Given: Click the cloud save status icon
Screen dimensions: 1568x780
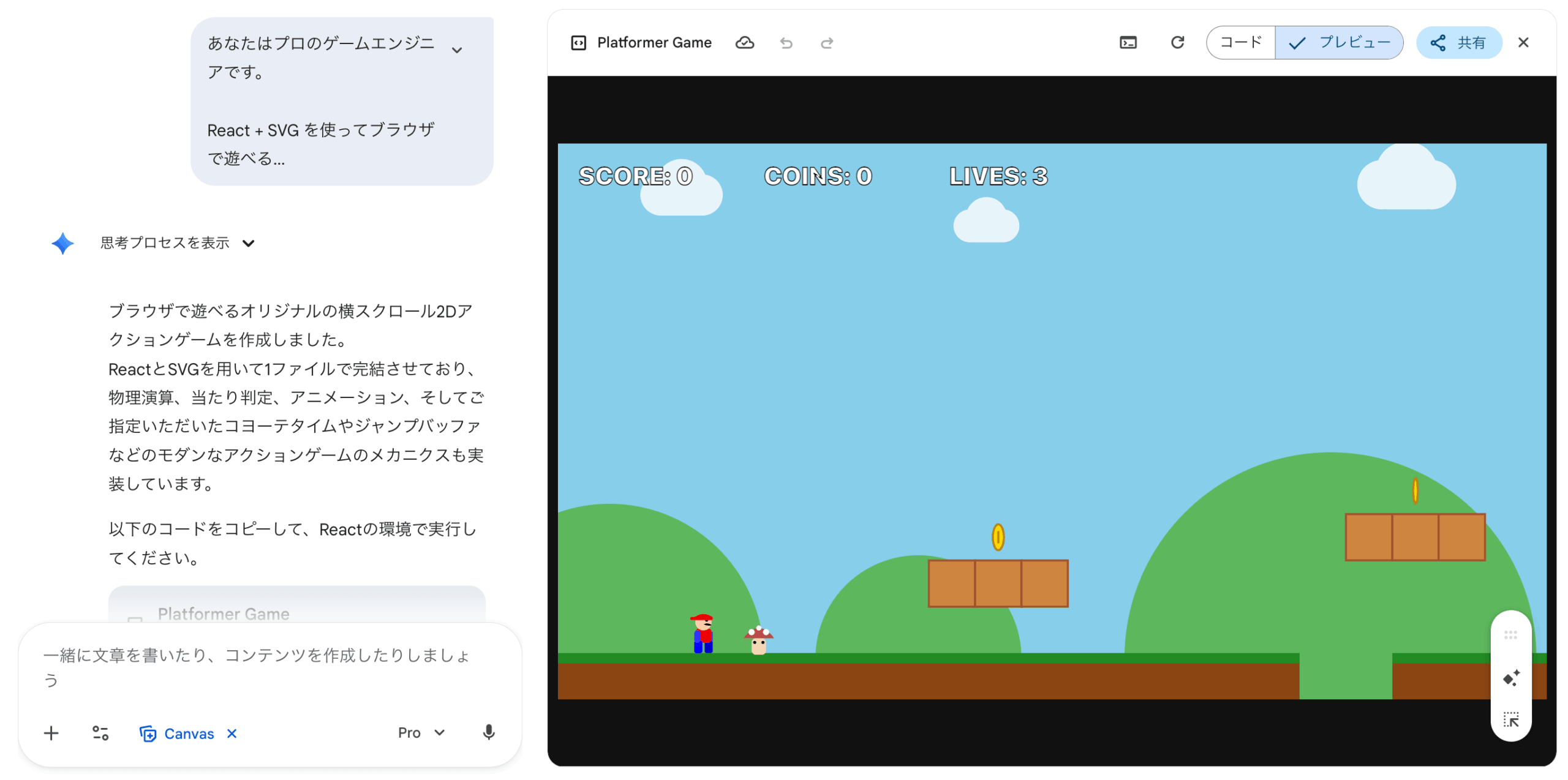Looking at the screenshot, I should pos(744,43).
